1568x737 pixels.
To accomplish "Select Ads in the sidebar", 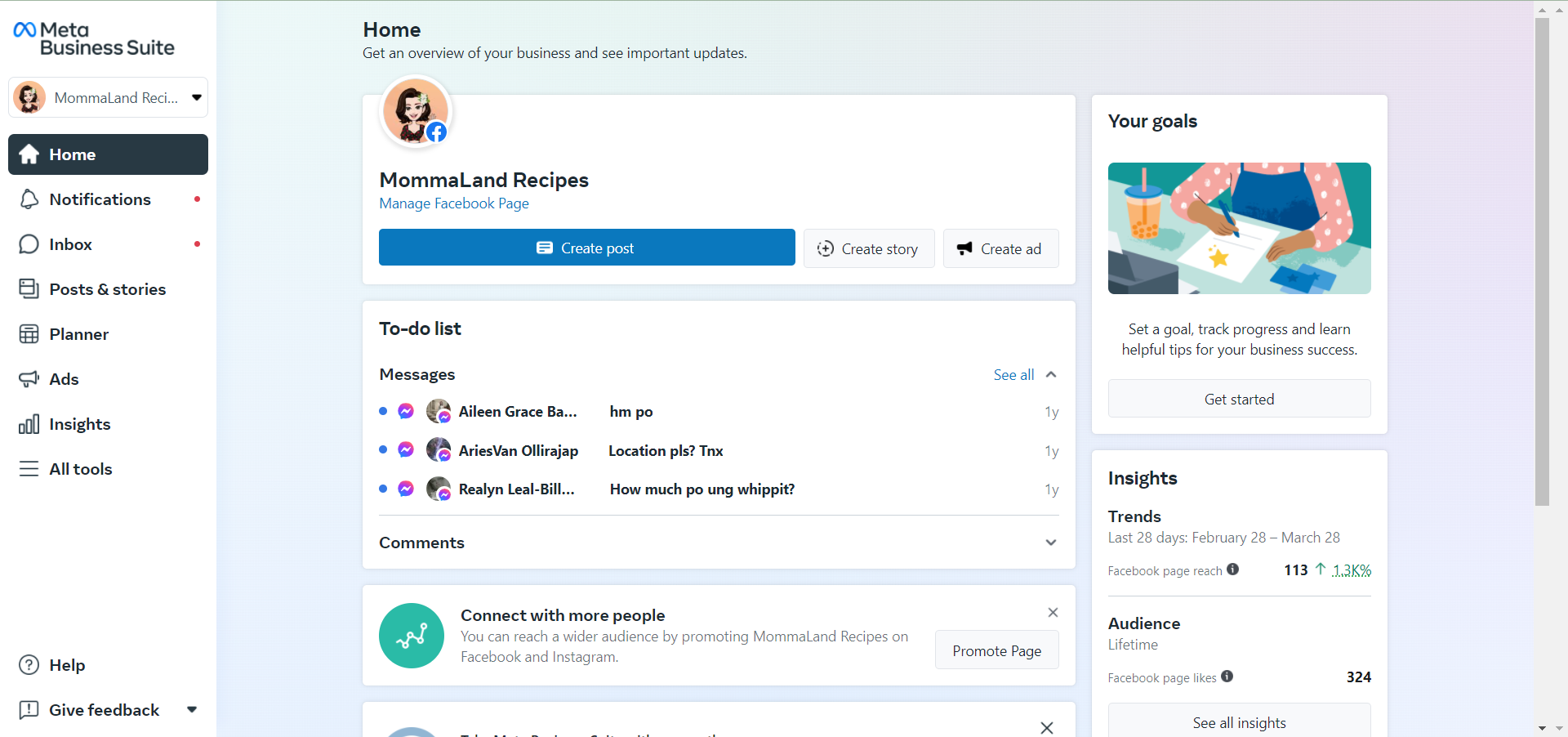I will 108,379.
